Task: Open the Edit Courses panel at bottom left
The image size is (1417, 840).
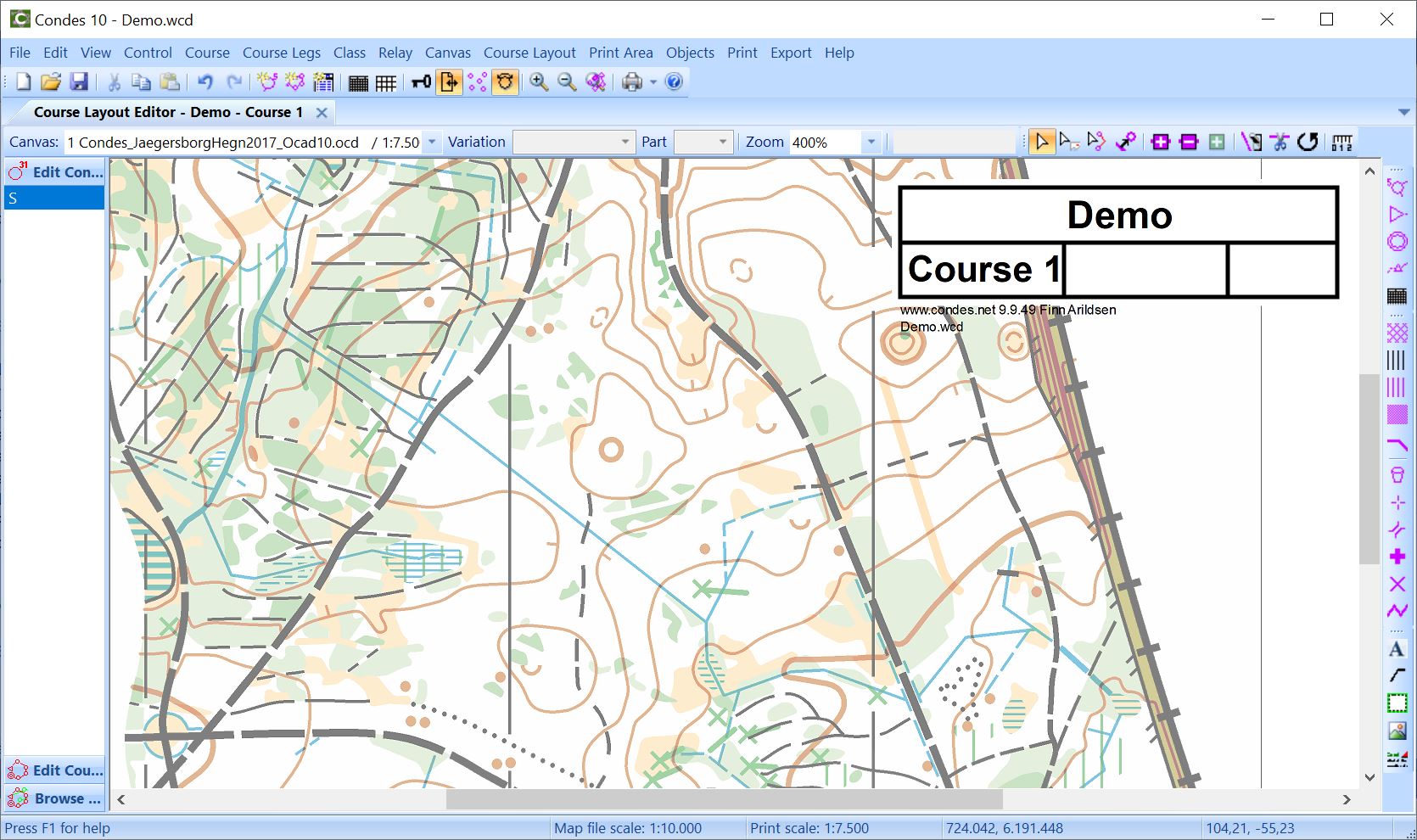Action: 54,770
